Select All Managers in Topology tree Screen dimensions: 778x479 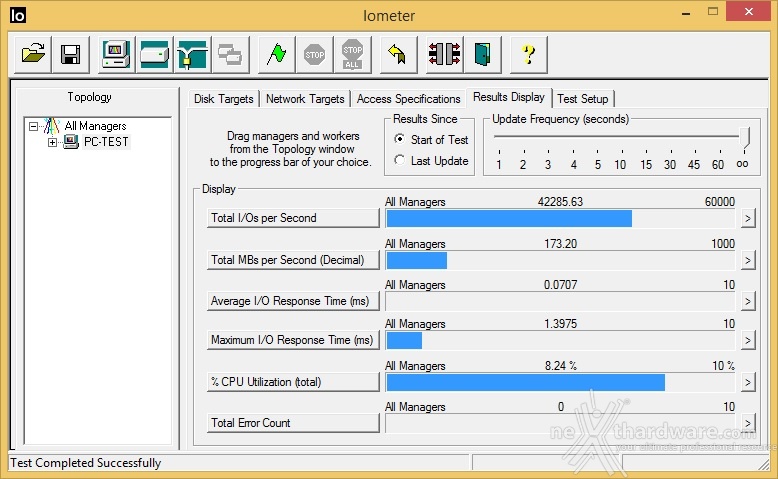95,126
